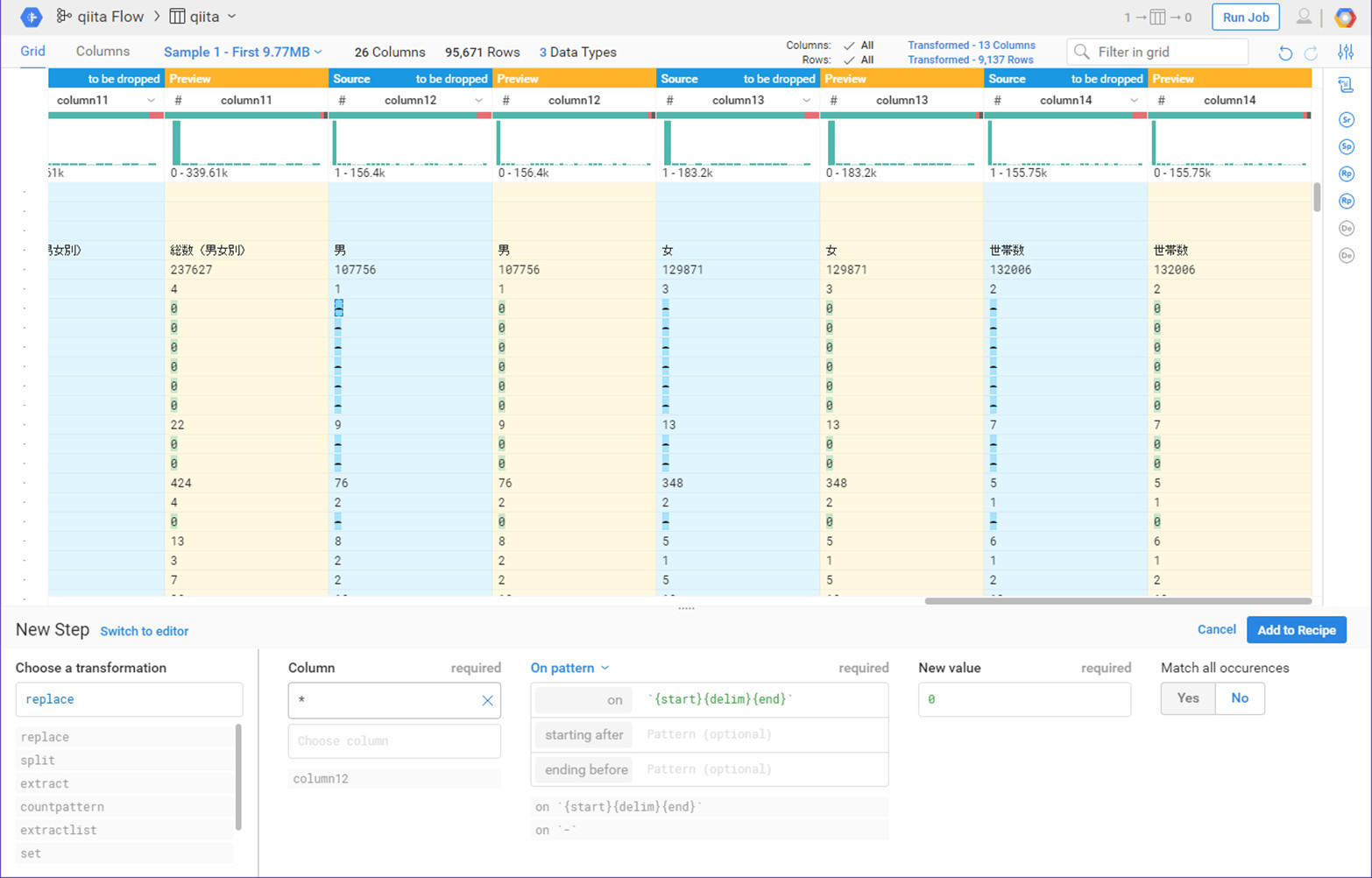Viewport: 1372px width, 878px height.
Task: Click the Add to Recipe button
Action: [x=1296, y=630]
